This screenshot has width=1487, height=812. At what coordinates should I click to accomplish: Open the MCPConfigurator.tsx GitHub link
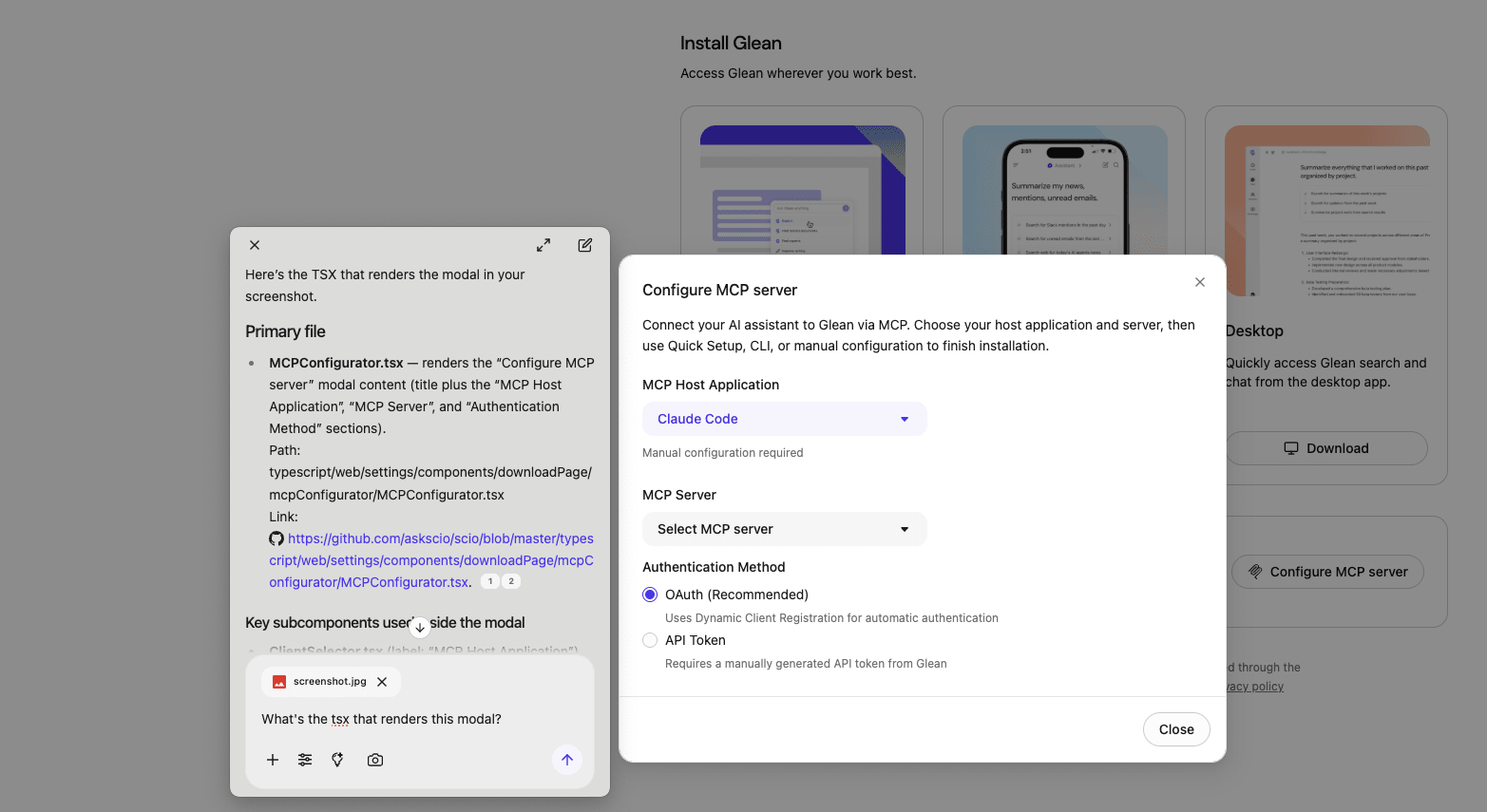click(x=431, y=560)
